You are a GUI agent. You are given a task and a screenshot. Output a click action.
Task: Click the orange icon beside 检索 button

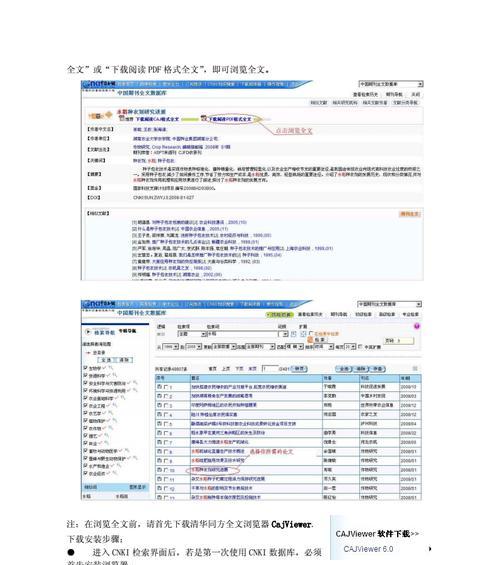(x=310, y=339)
